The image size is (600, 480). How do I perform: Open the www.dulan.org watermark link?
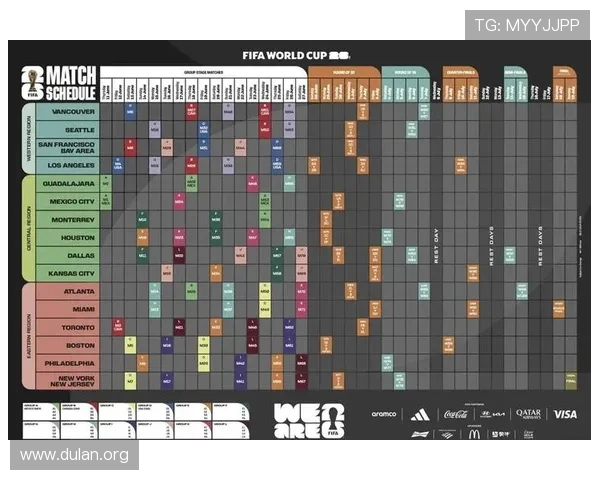(x=75, y=455)
